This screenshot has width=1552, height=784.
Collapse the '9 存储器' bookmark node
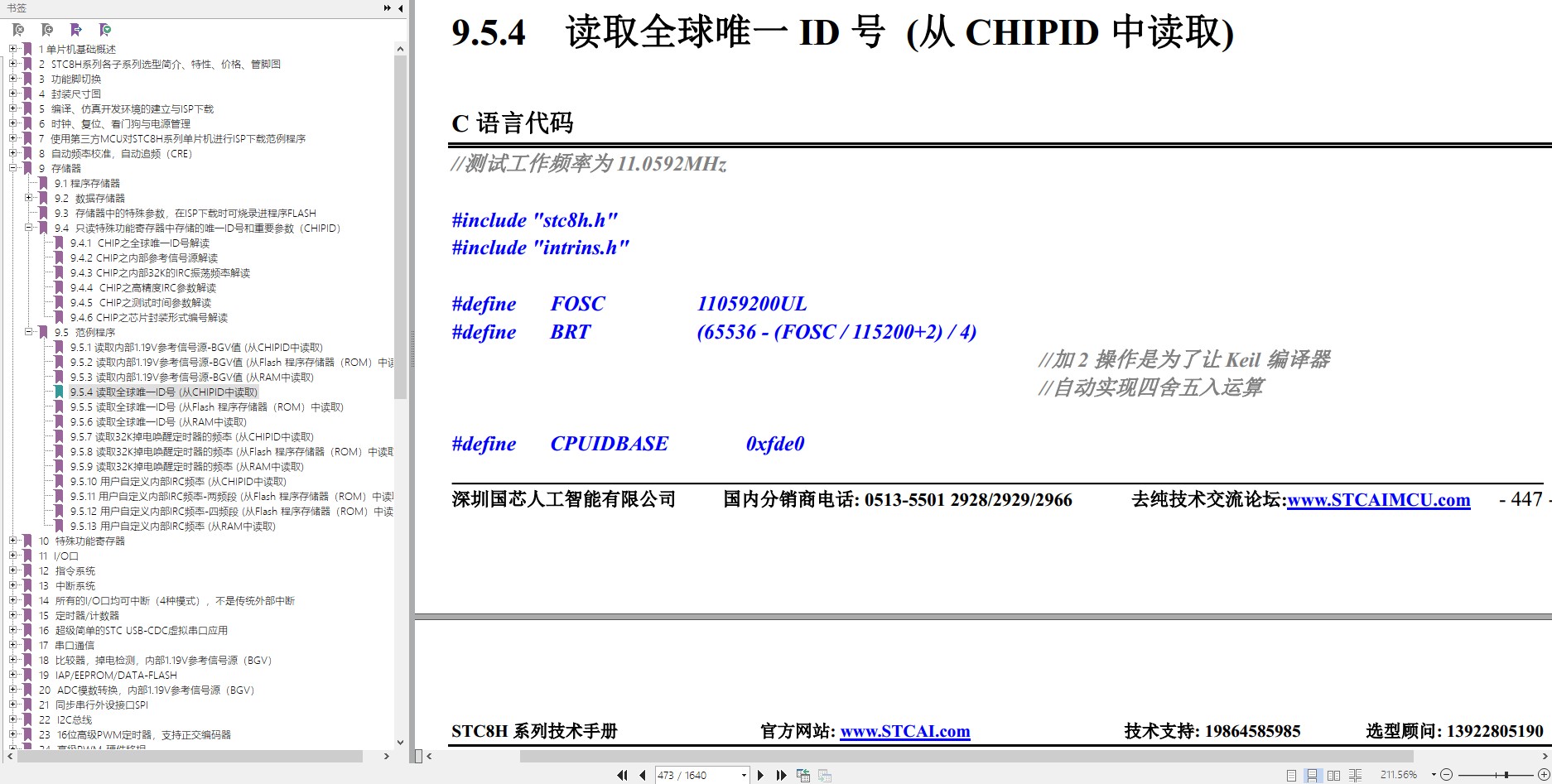tap(12, 168)
